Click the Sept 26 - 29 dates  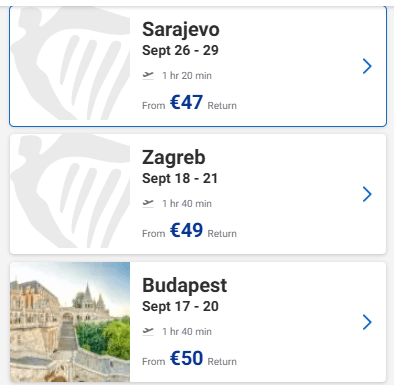[180, 51]
